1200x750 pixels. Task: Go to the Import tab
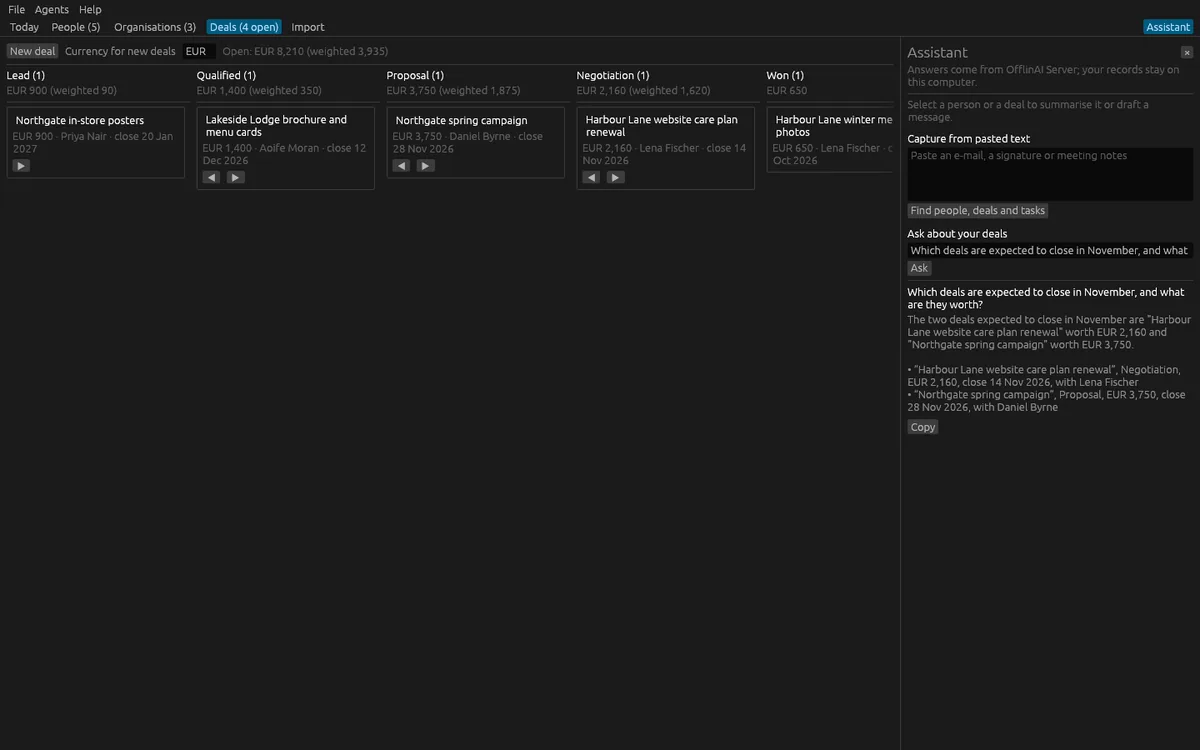[x=308, y=27]
